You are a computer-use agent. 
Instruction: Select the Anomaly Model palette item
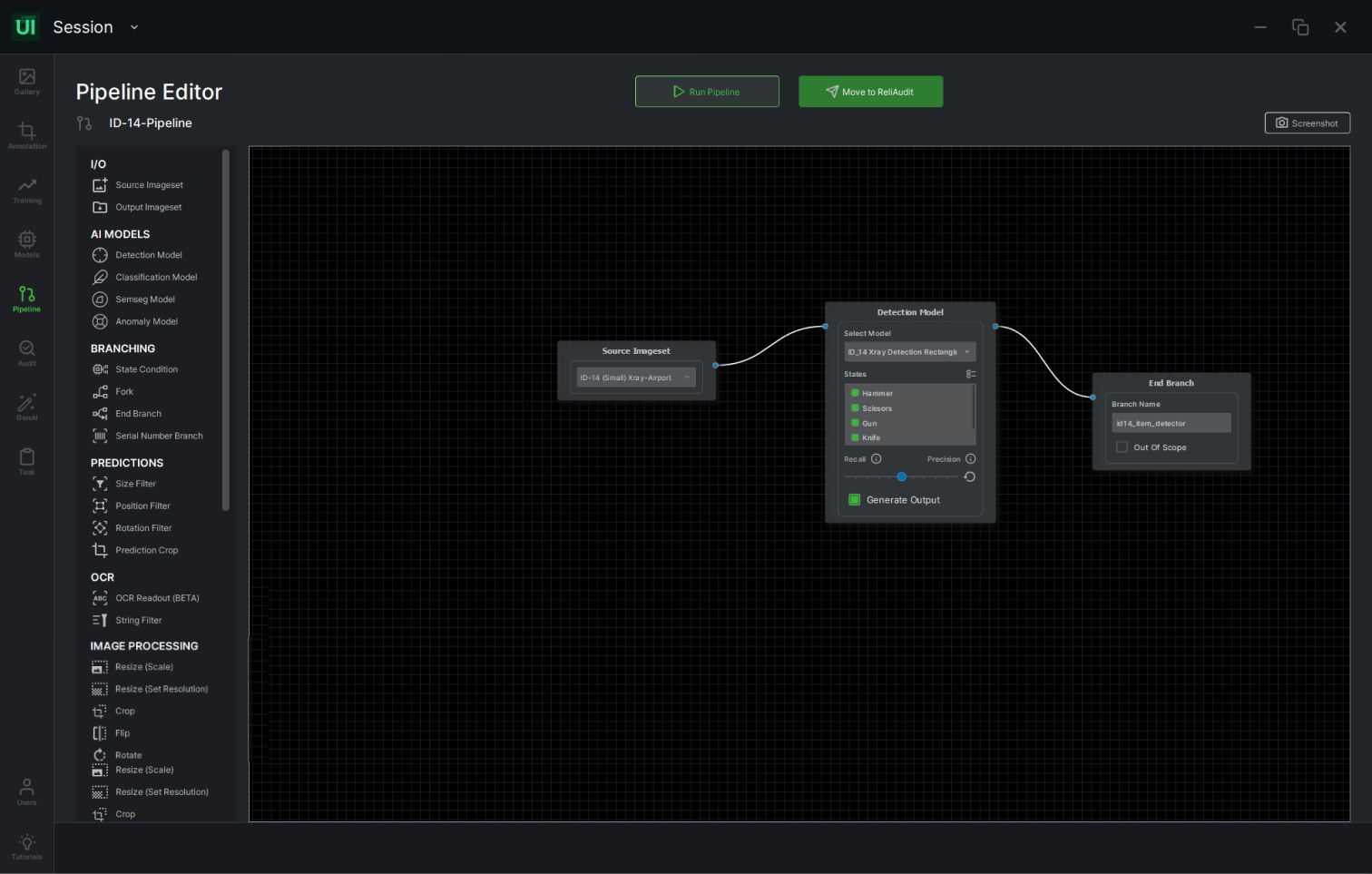tap(135, 321)
